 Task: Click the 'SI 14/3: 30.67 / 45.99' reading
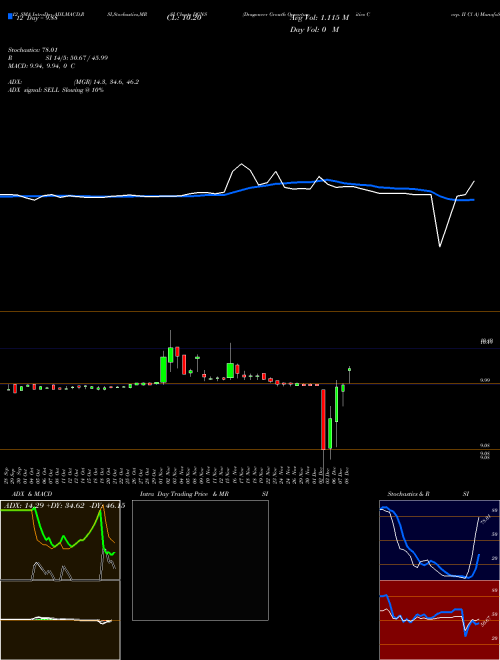77,58
